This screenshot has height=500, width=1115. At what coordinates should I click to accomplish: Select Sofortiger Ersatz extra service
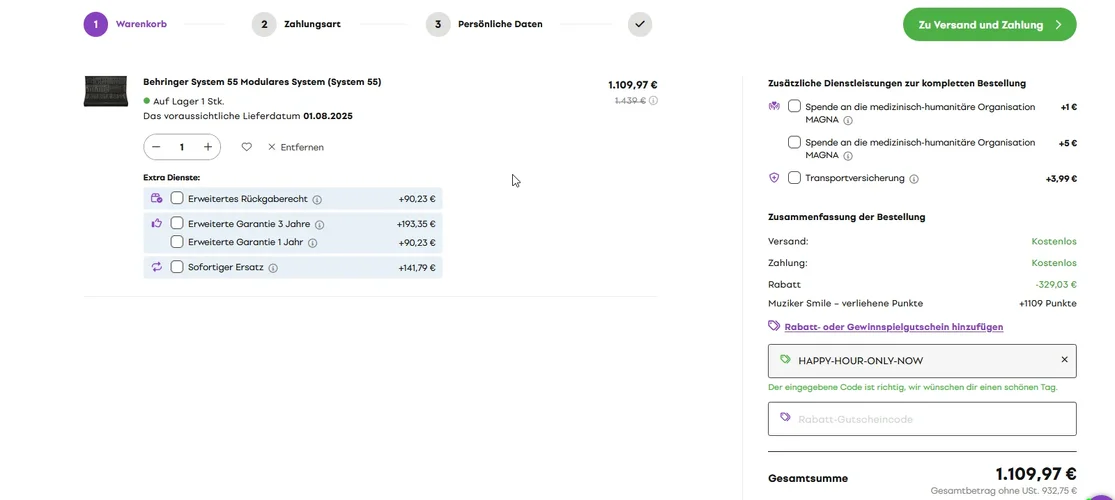pyautogui.click(x=177, y=267)
